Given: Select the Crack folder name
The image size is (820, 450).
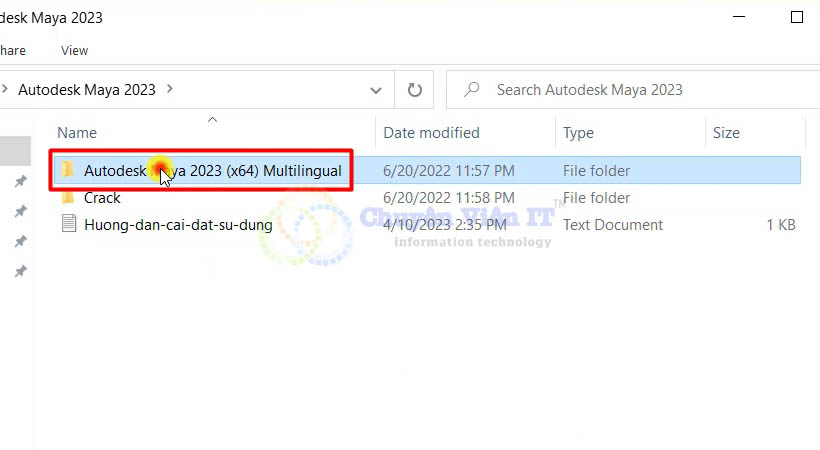Looking at the screenshot, I should point(102,198).
